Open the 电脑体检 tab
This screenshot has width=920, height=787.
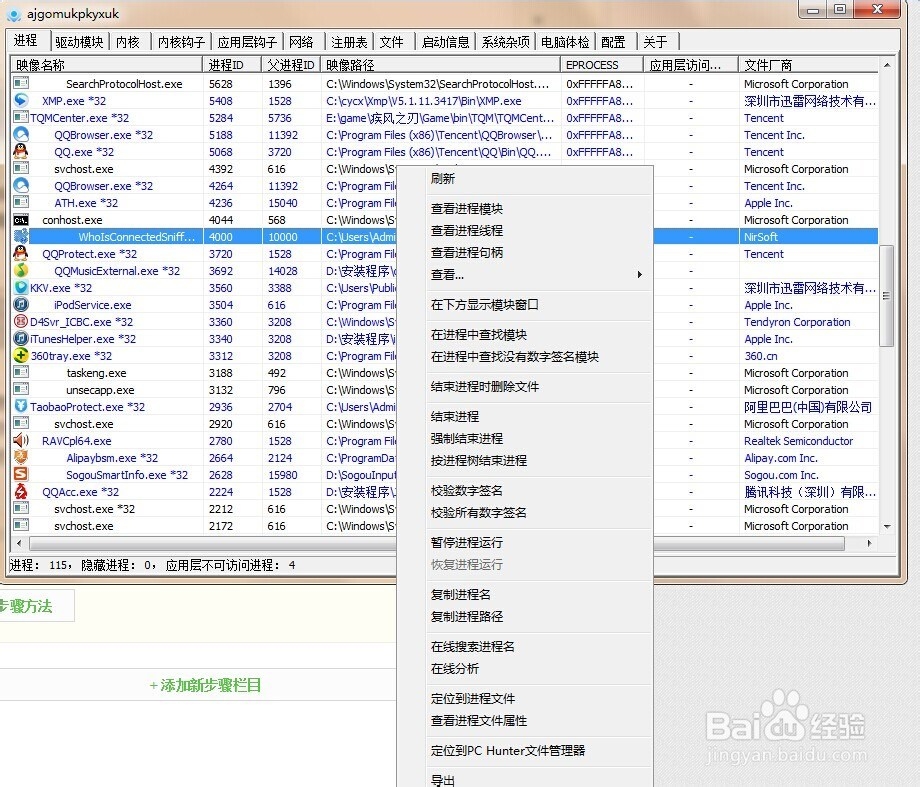565,42
